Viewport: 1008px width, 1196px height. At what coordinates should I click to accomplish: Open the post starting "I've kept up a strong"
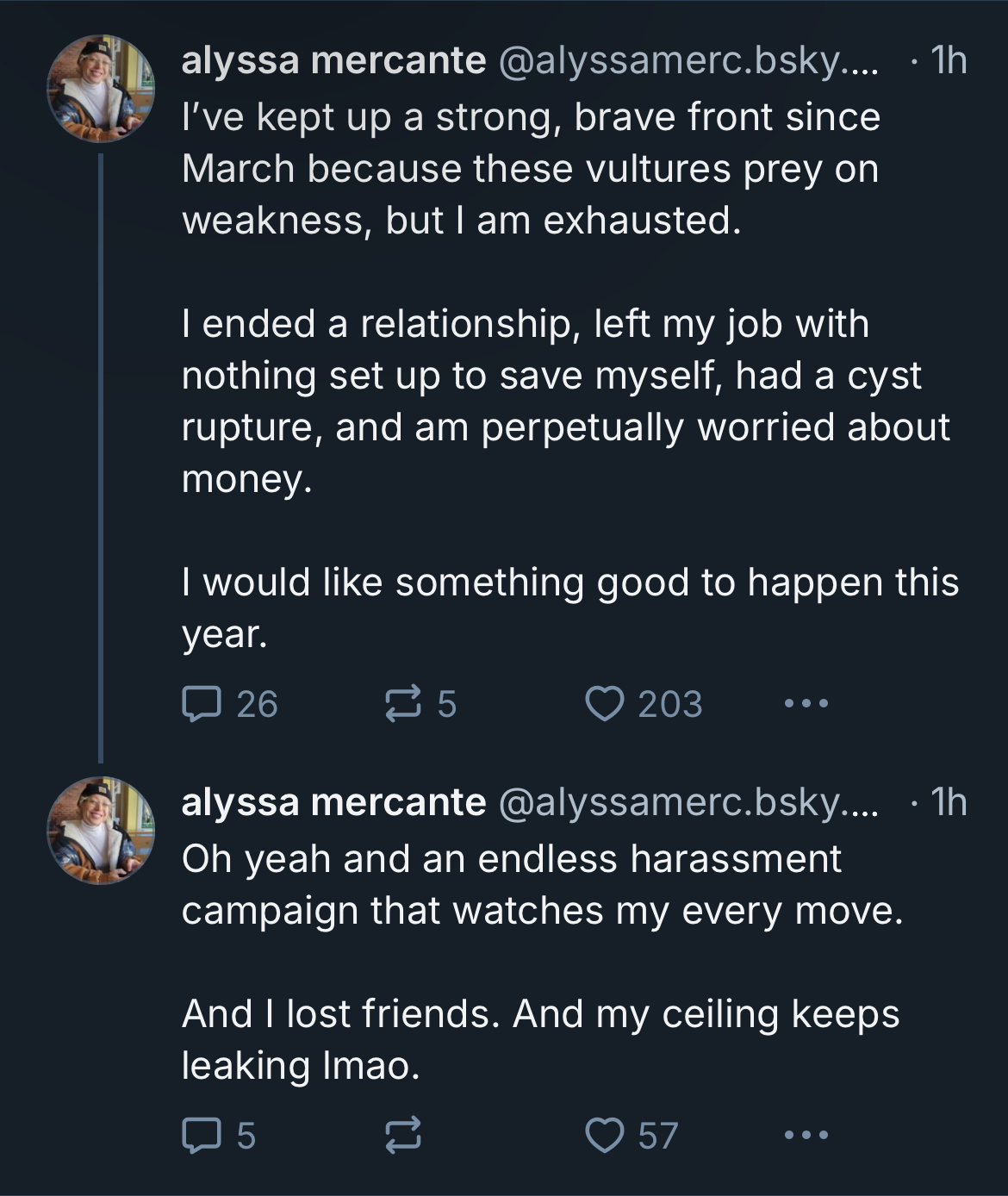click(x=570, y=375)
